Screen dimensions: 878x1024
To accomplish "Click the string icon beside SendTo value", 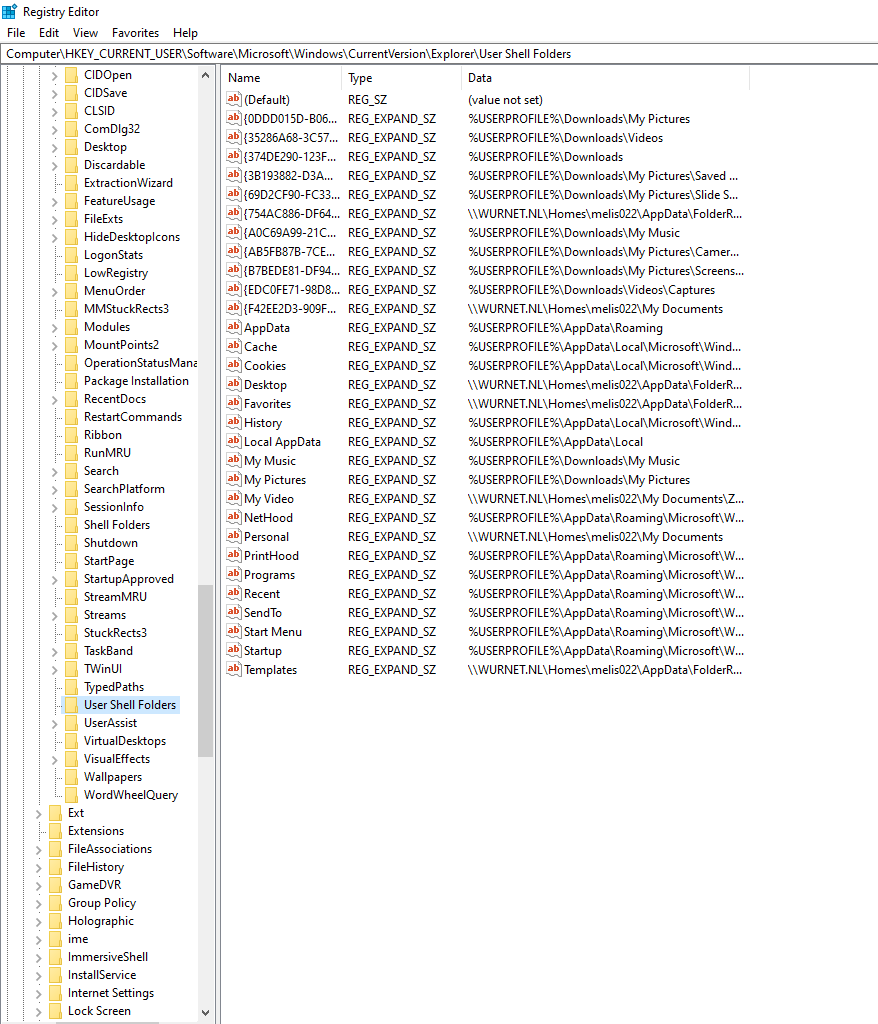I will (x=234, y=611).
